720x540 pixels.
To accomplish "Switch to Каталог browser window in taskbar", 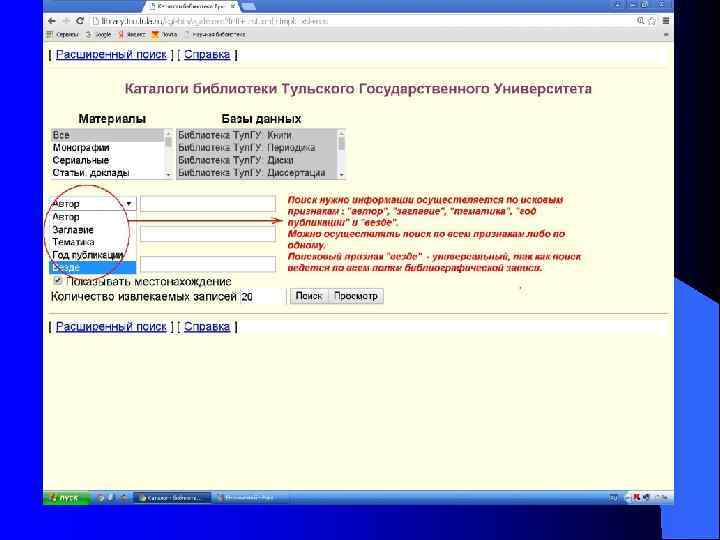I will coord(172,498).
